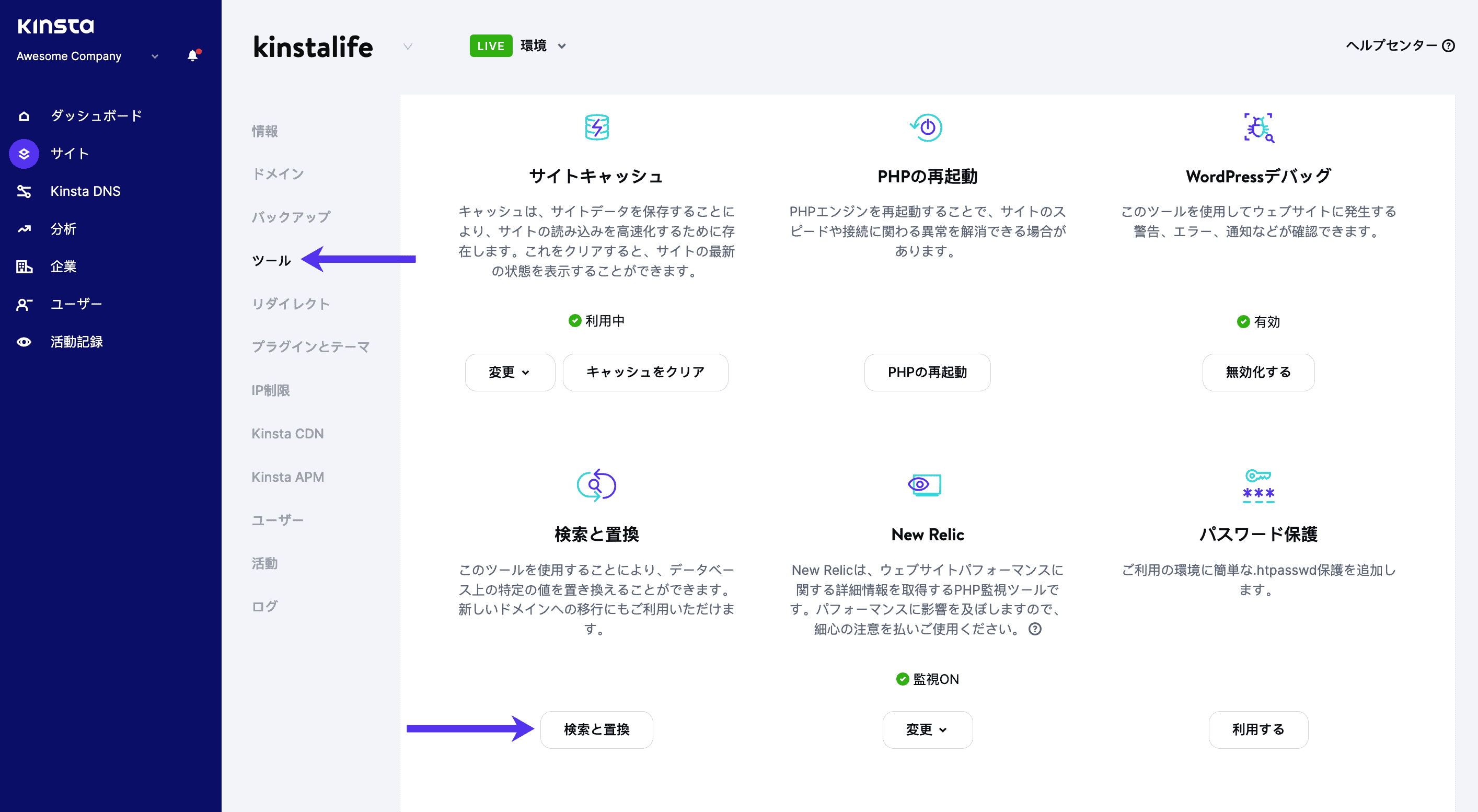Click the 企業 building icon
1478x812 pixels.
24,266
